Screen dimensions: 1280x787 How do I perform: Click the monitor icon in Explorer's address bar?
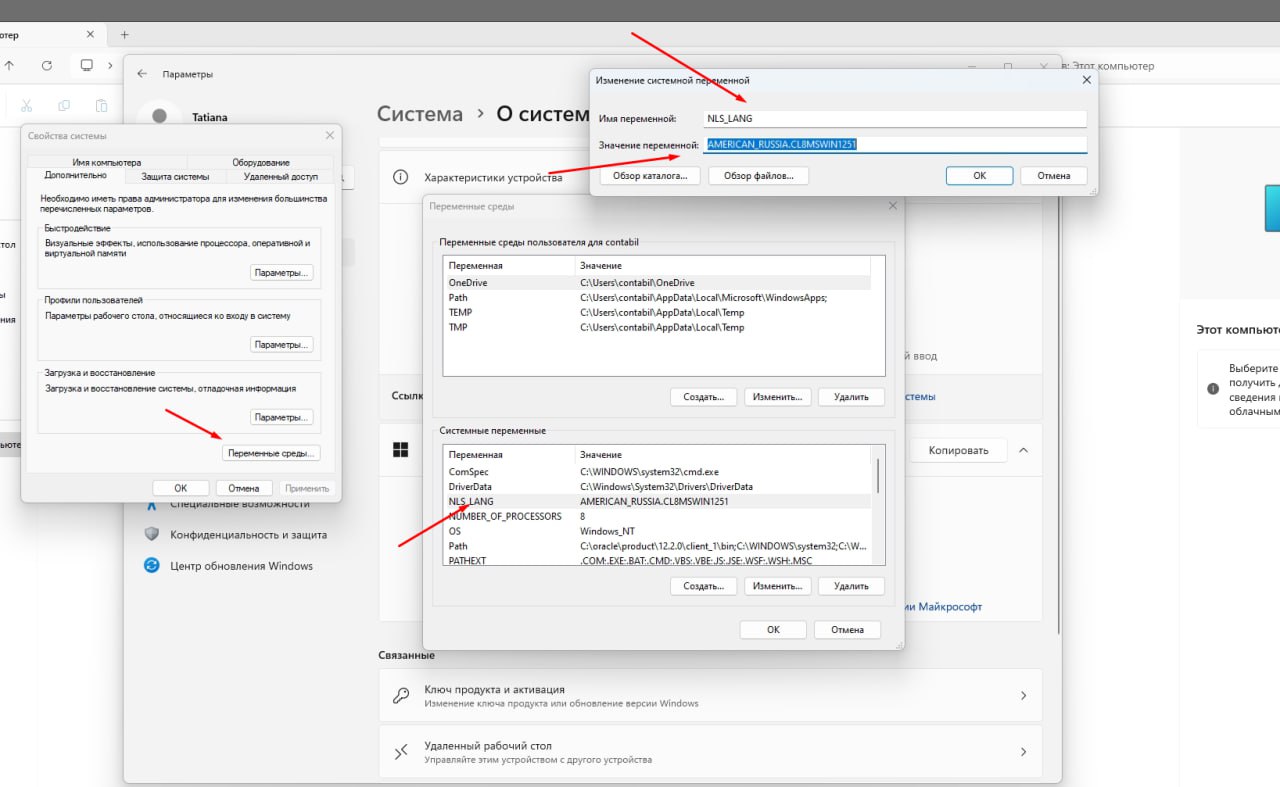pyautogui.click(x=87, y=65)
